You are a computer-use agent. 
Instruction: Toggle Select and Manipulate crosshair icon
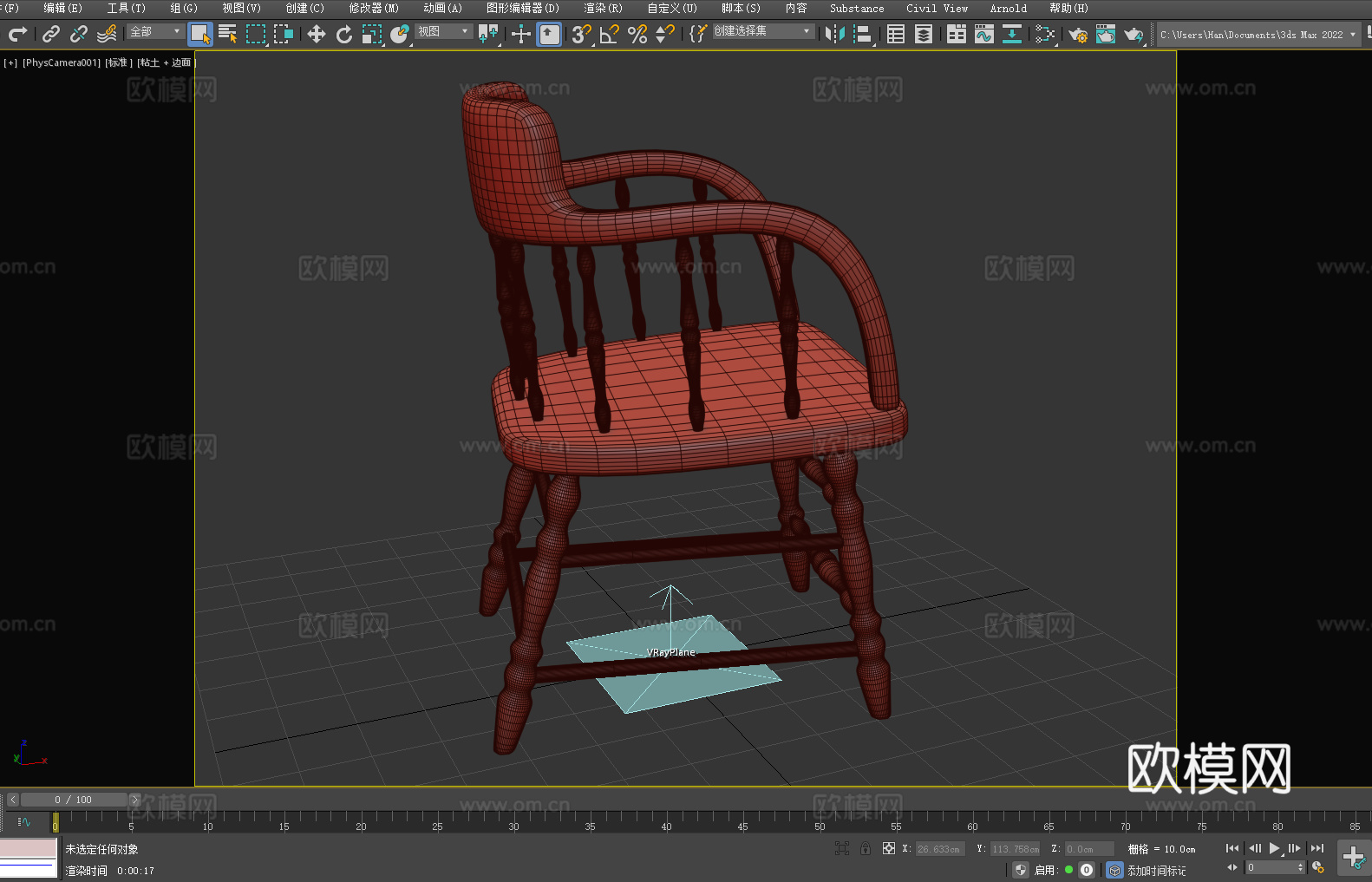tap(521, 34)
